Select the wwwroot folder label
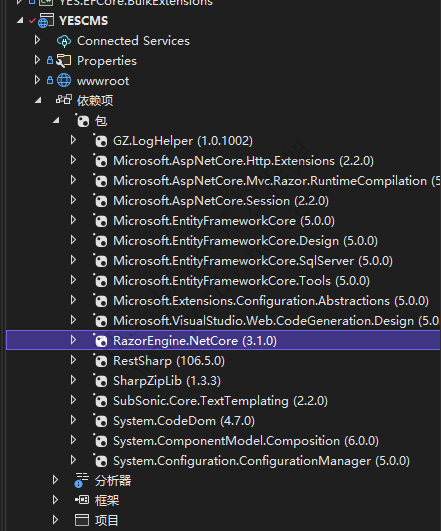441x531 pixels. tap(103, 81)
